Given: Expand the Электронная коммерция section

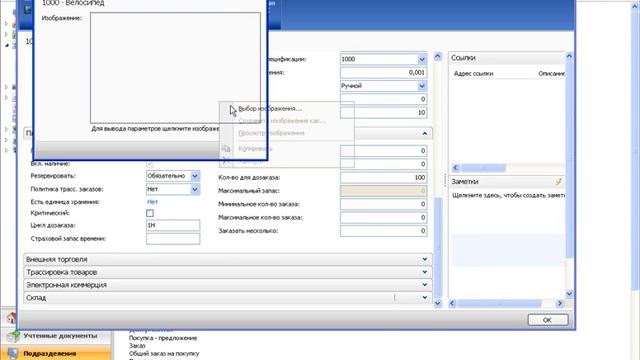Looking at the screenshot, I should coord(228,285).
